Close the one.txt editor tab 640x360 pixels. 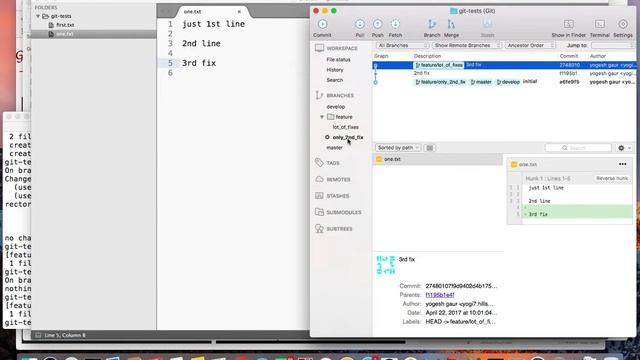click(x=239, y=12)
